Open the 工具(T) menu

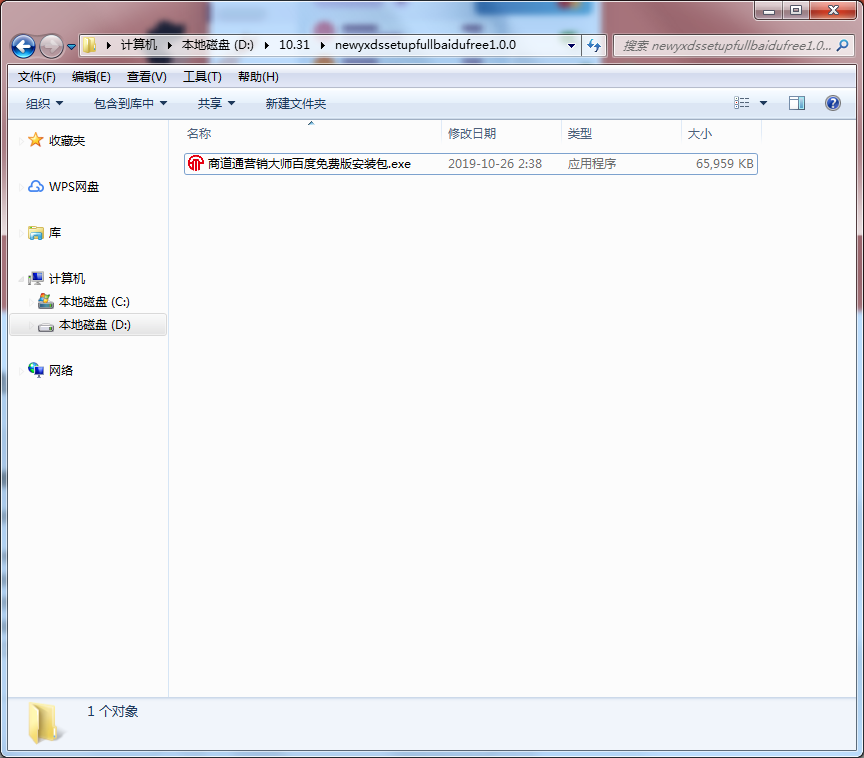202,77
